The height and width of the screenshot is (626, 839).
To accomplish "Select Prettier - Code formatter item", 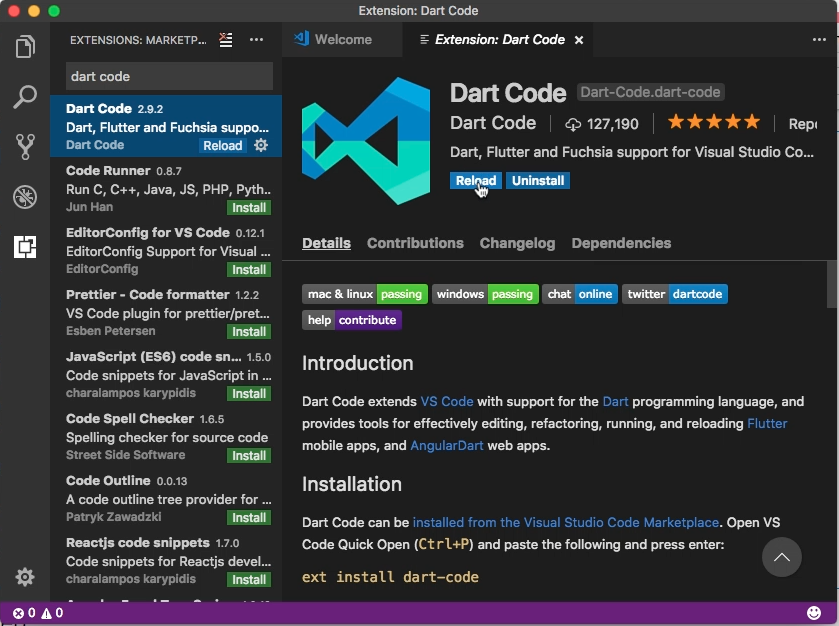I will pyautogui.click(x=166, y=312).
